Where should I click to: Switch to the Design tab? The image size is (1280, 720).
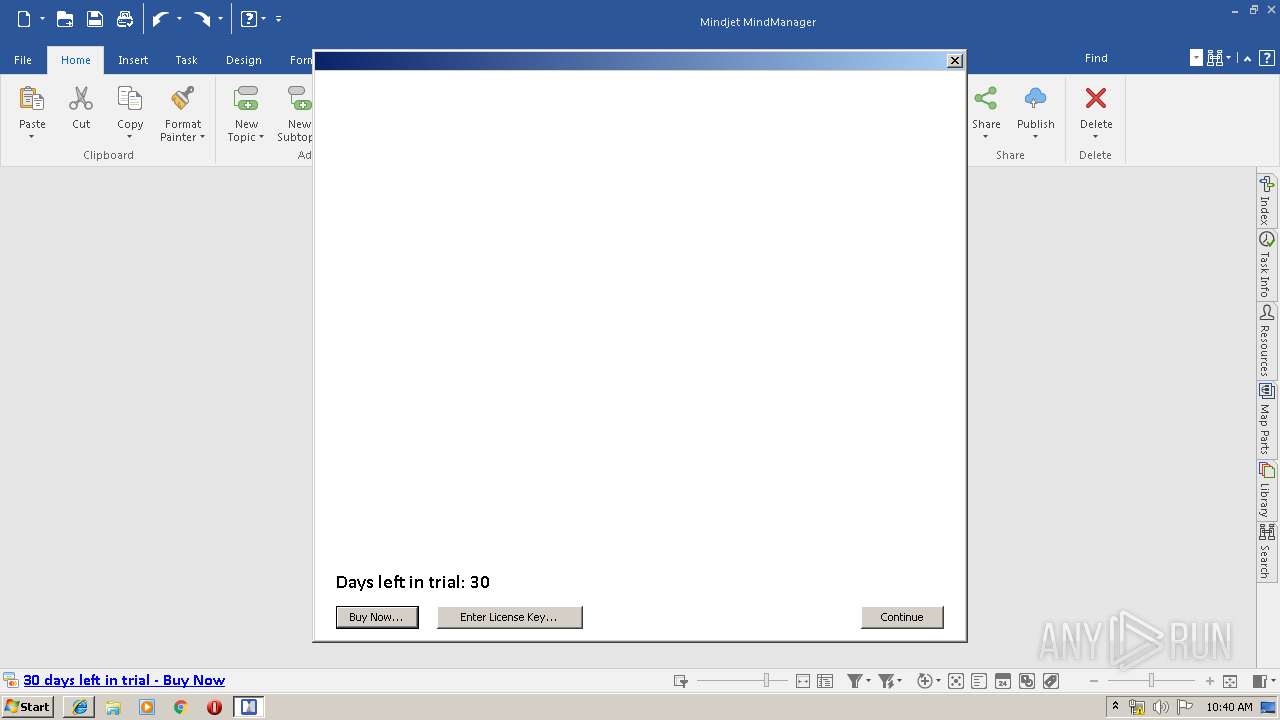pyautogui.click(x=244, y=60)
